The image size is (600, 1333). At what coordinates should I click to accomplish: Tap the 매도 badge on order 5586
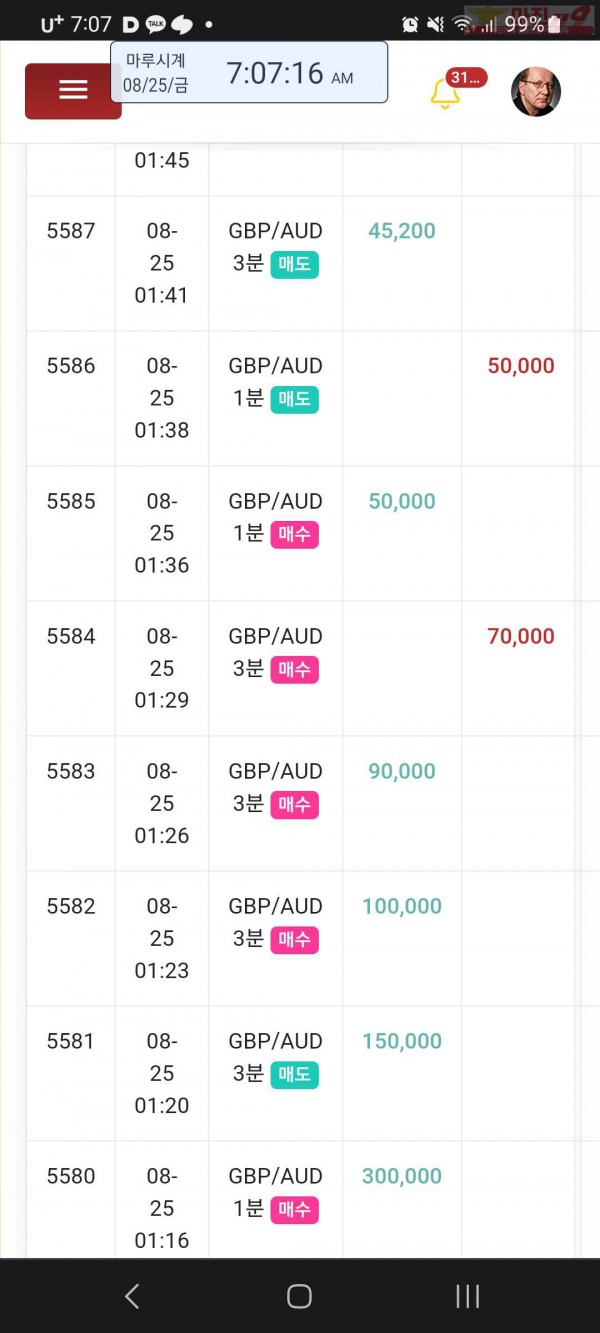[294, 399]
